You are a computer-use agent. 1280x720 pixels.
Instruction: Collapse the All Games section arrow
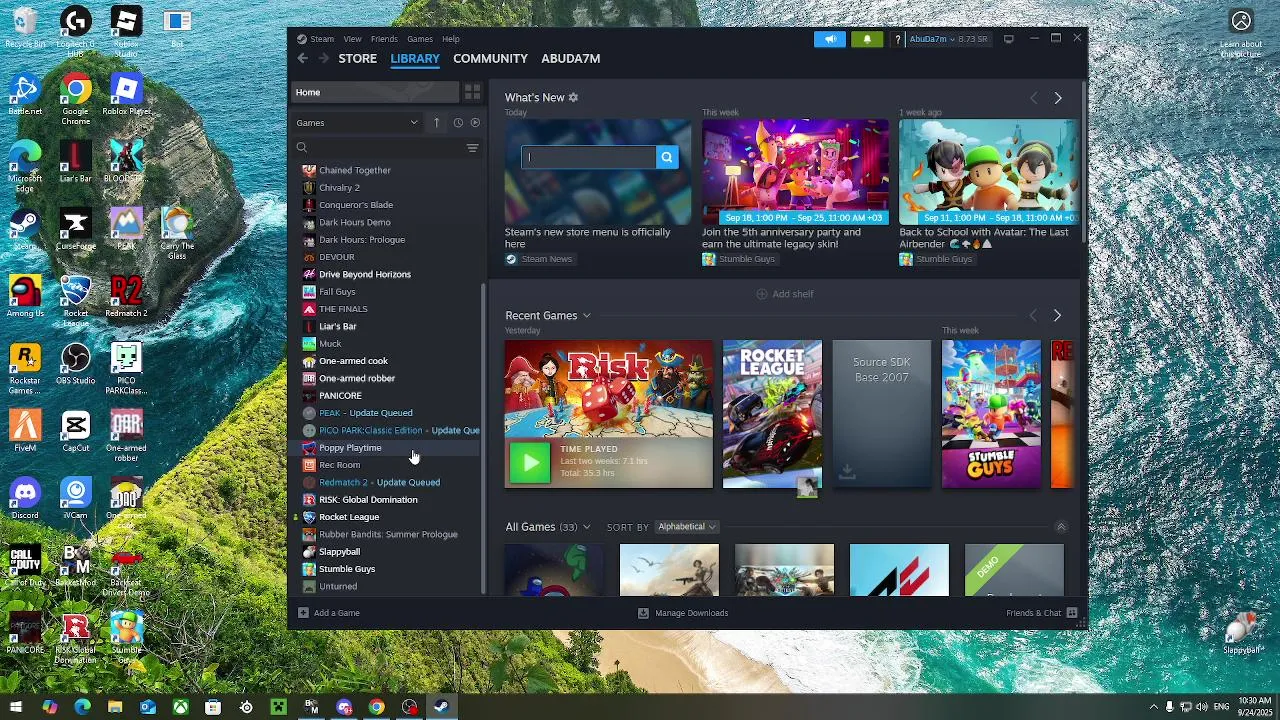[1061, 527]
